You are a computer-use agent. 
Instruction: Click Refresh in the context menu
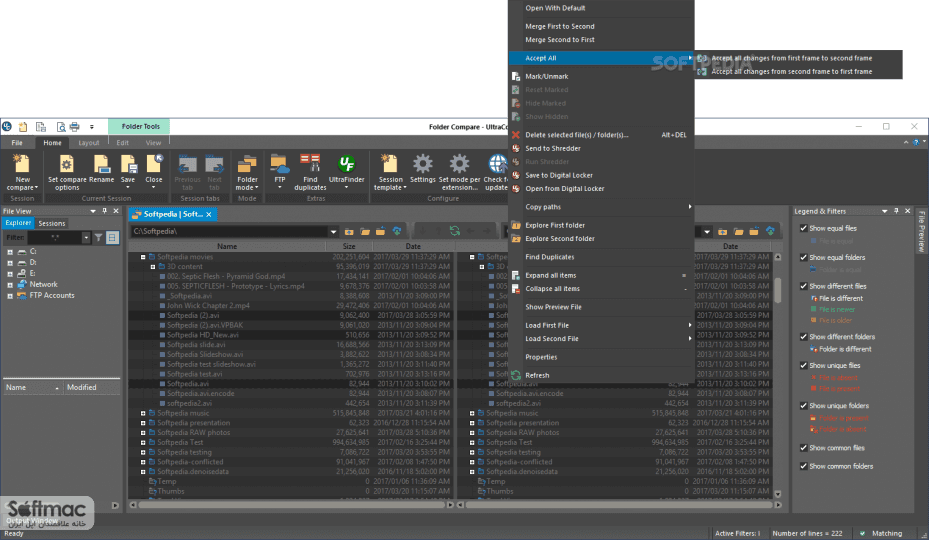[537, 375]
